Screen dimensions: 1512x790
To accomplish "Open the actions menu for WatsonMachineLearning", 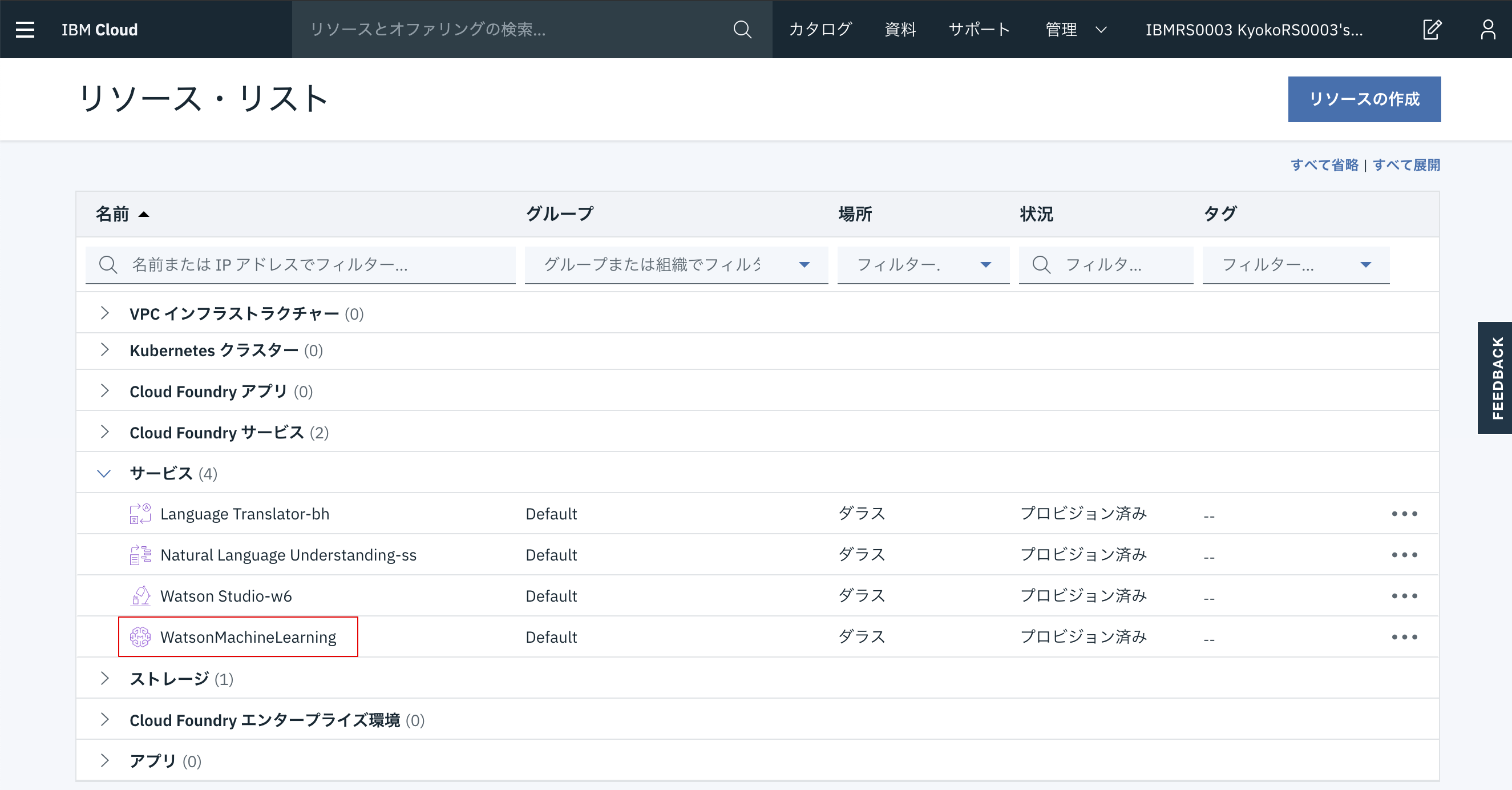I will (1405, 637).
